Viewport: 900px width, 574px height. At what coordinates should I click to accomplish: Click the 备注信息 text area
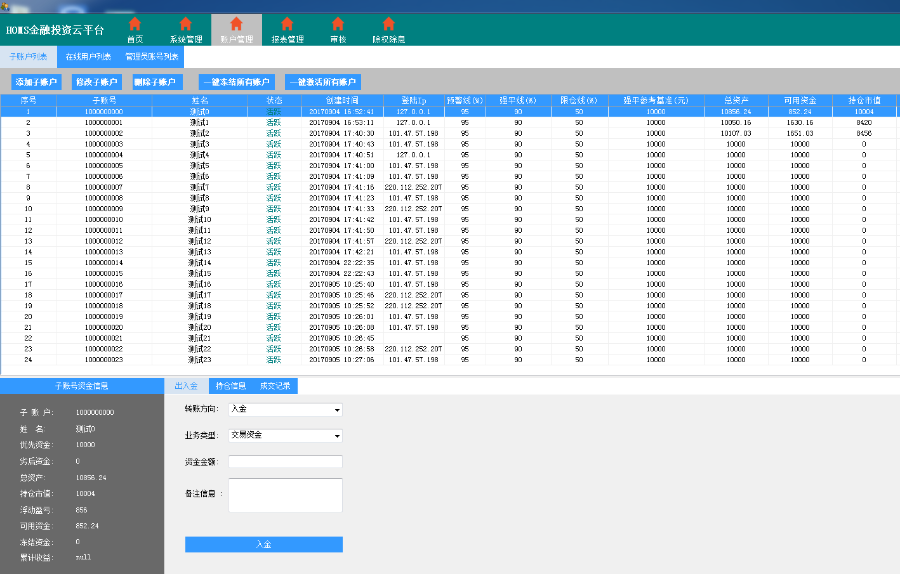coord(285,495)
